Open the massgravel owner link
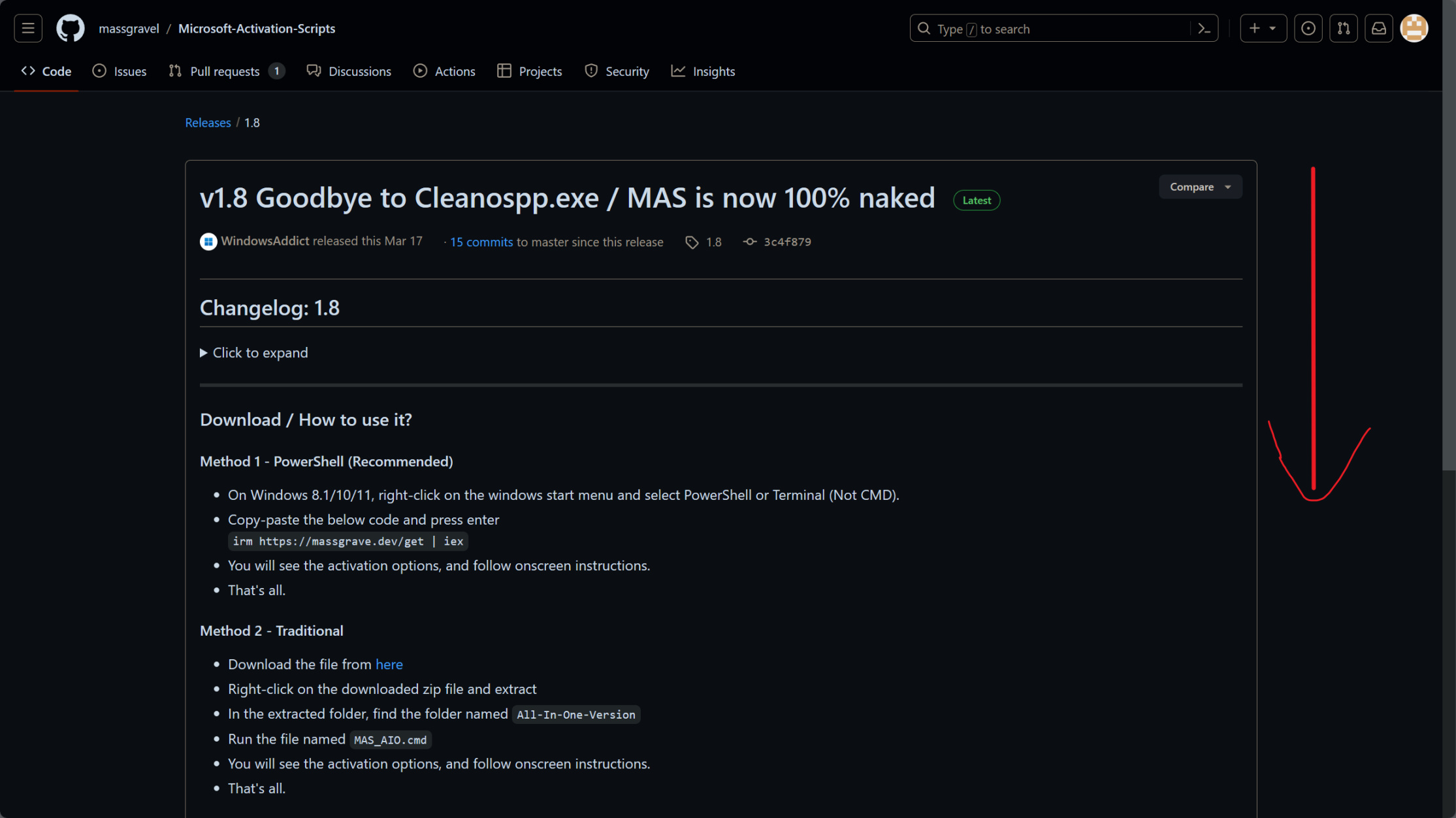The width and height of the screenshot is (1456, 818). point(129,28)
